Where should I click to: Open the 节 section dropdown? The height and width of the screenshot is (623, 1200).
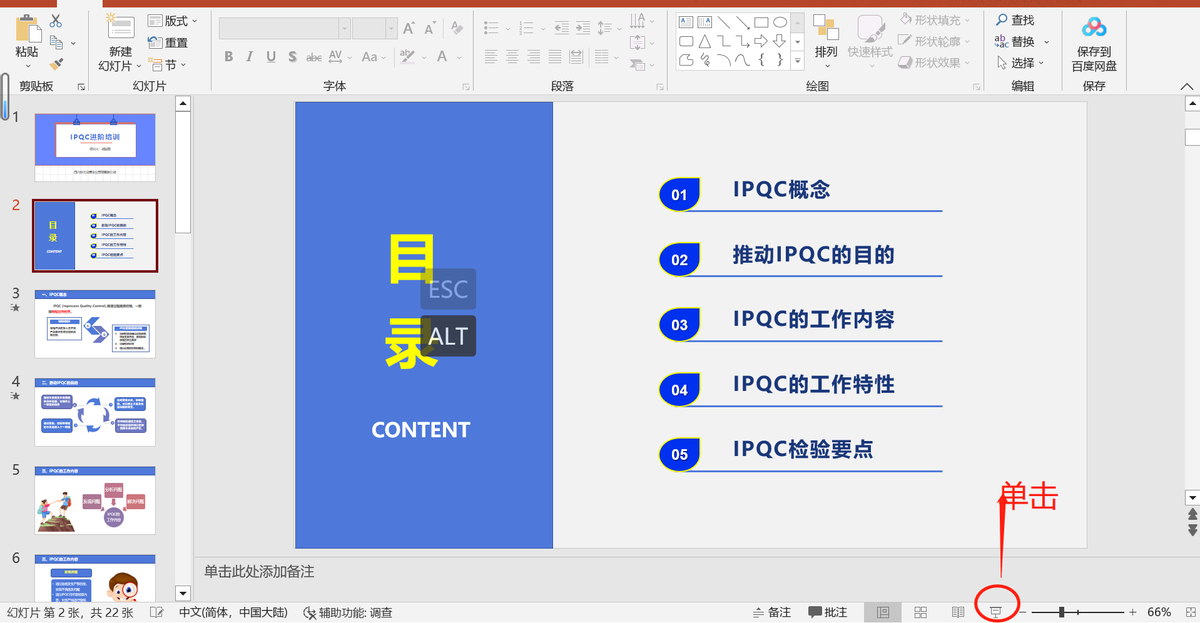click(166, 65)
